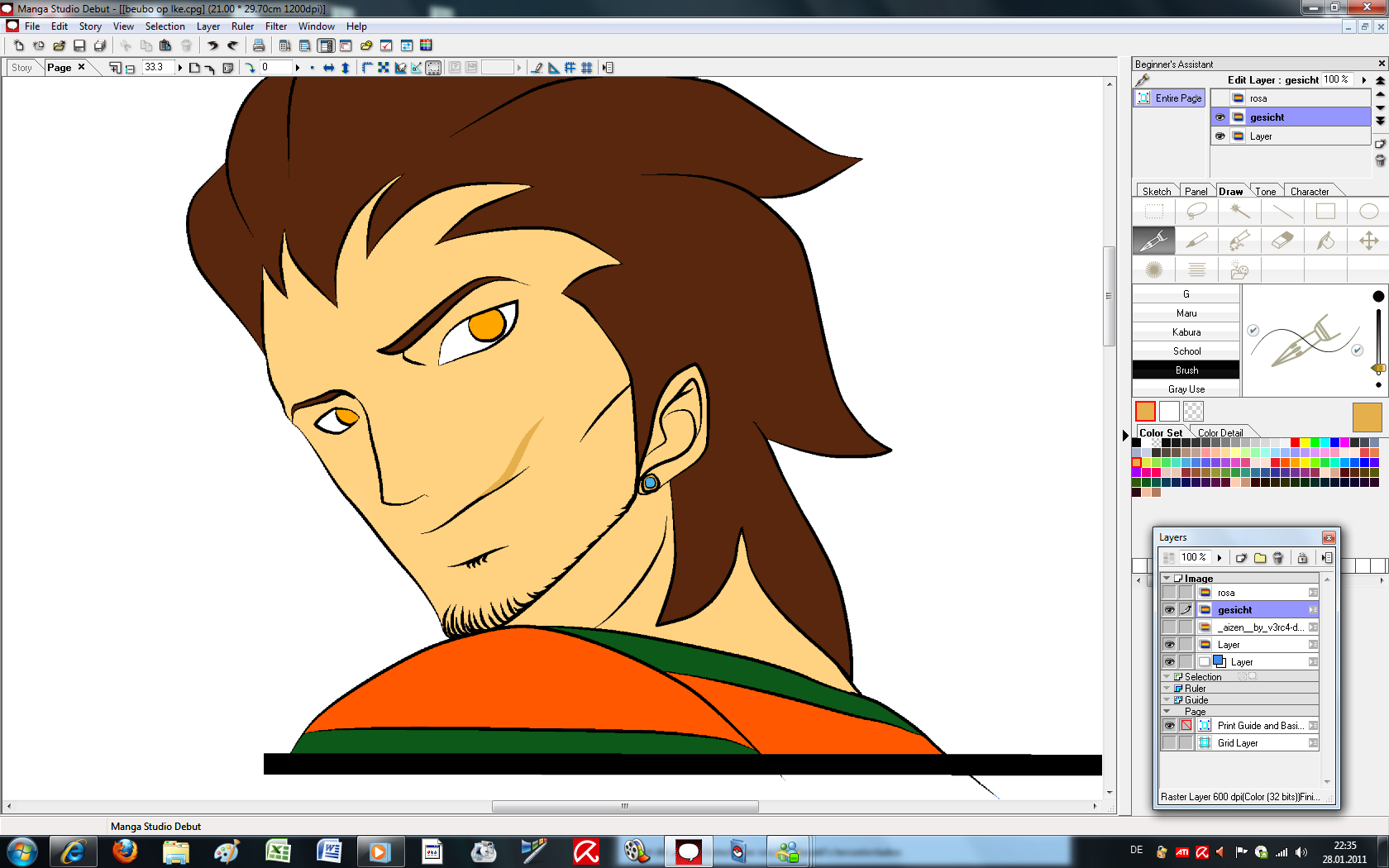Viewport: 1389px width, 868px height.
Task: Toggle visibility of gesicht layer in Layers panel
Action: 1169,610
